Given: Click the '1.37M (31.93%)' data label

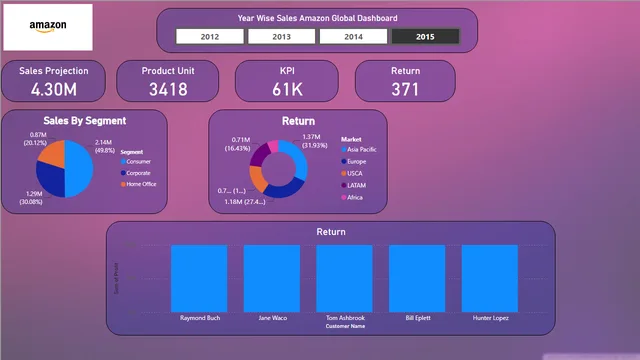Looking at the screenshot, I should [x=314, y=141].
